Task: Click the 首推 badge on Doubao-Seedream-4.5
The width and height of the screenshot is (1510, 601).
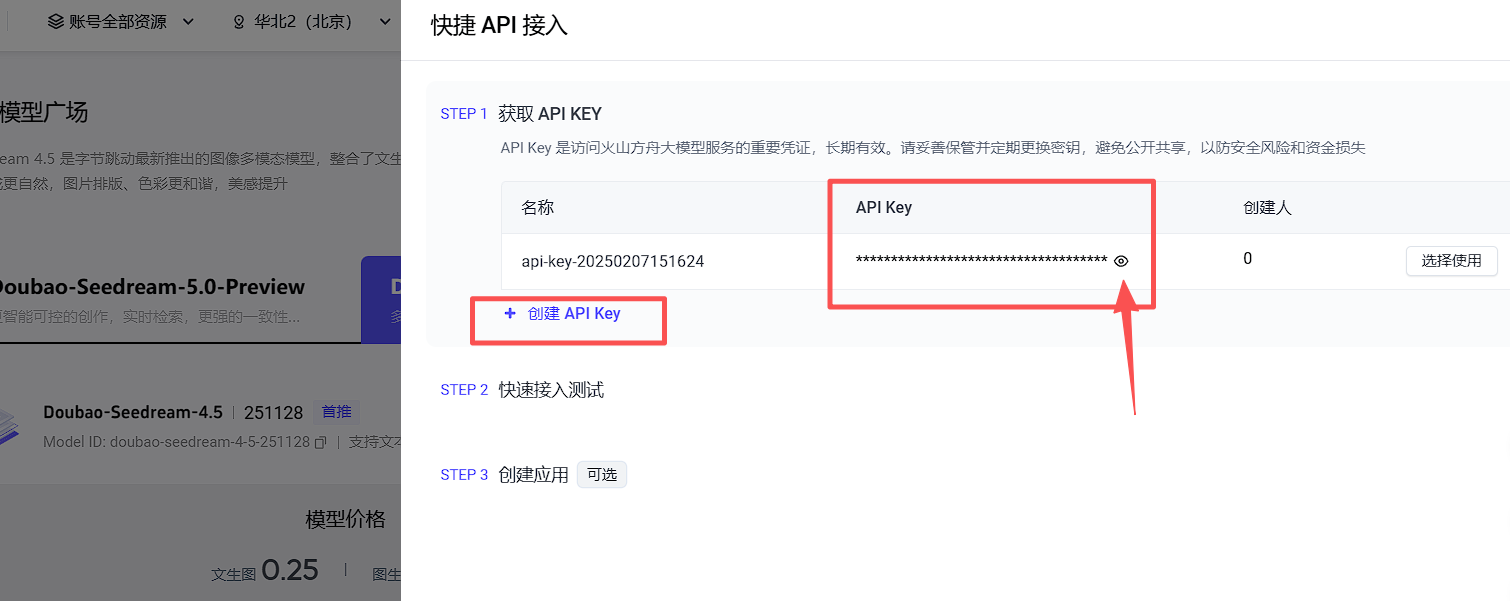Action: coord(336,412)
